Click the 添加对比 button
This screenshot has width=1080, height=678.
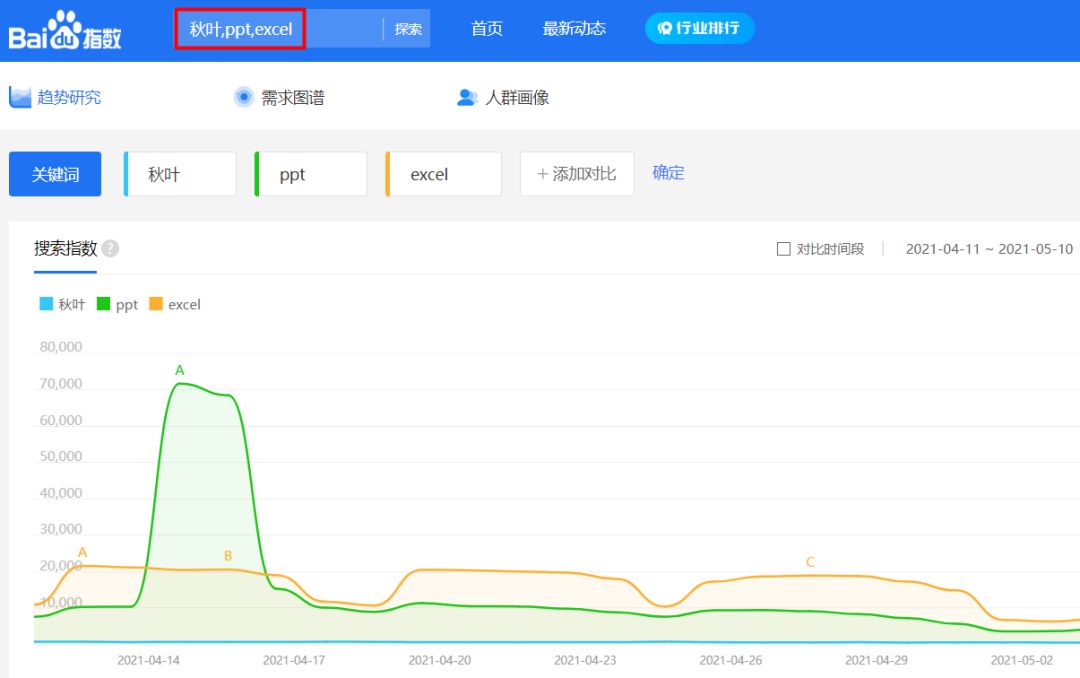pos(577,174)
